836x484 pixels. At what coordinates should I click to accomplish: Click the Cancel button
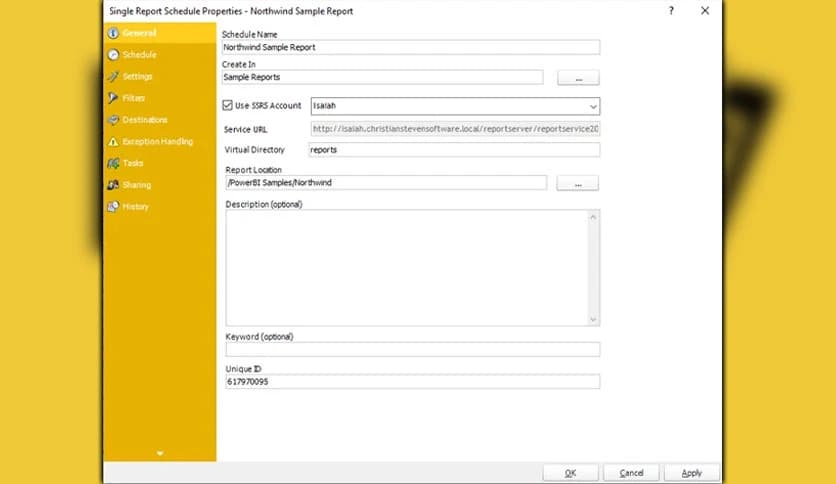(631, 473)
